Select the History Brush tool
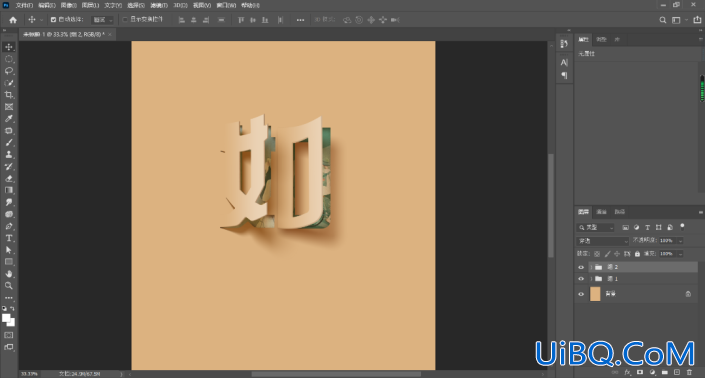705x378 pixels. click(9, 166)
